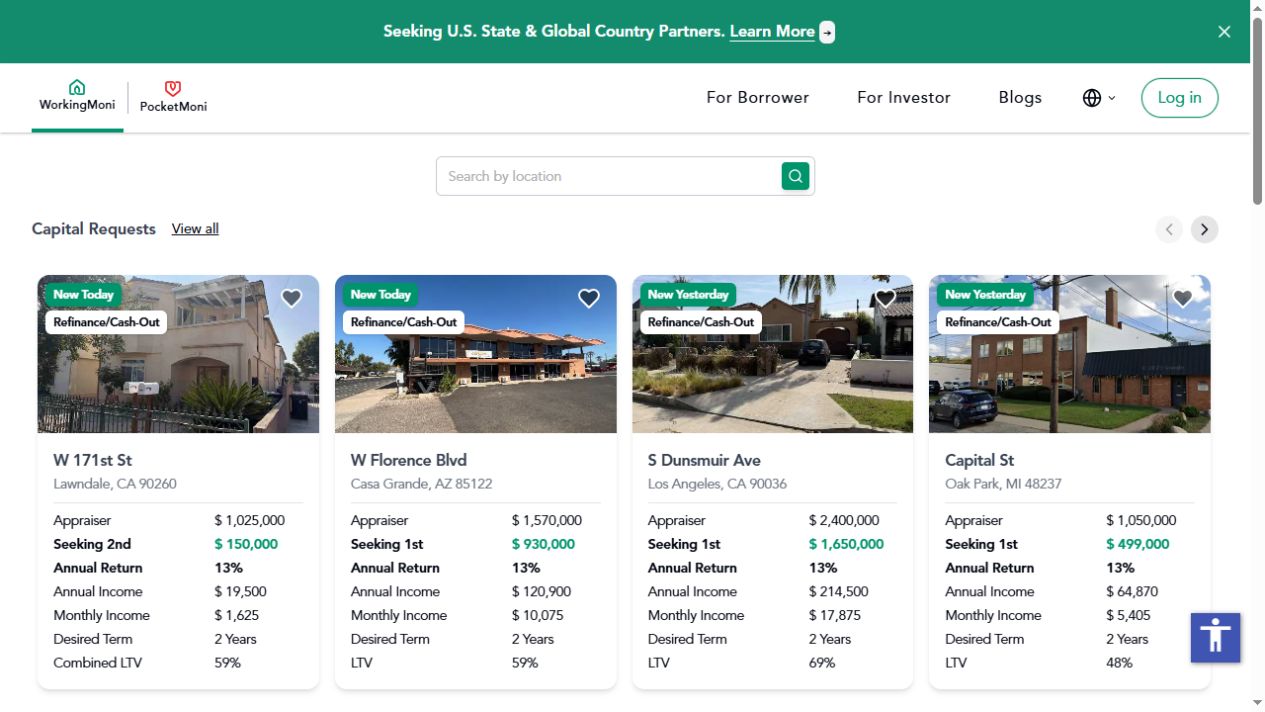This screenshot has width=1265, height=712.
Task: Open the W 171st St property photo
Action: pyautogui.click(x=178, y=354)
